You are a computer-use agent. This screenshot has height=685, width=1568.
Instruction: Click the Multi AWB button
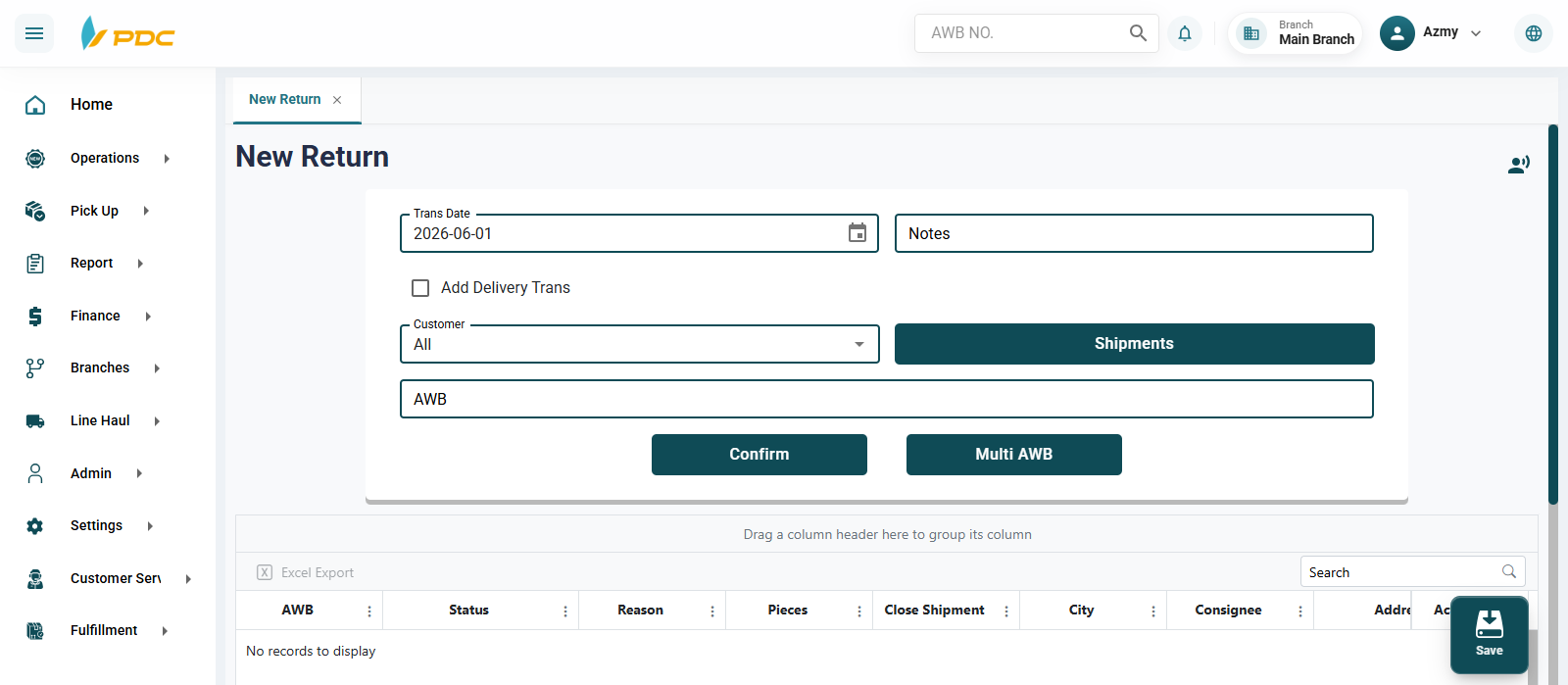1014,455
